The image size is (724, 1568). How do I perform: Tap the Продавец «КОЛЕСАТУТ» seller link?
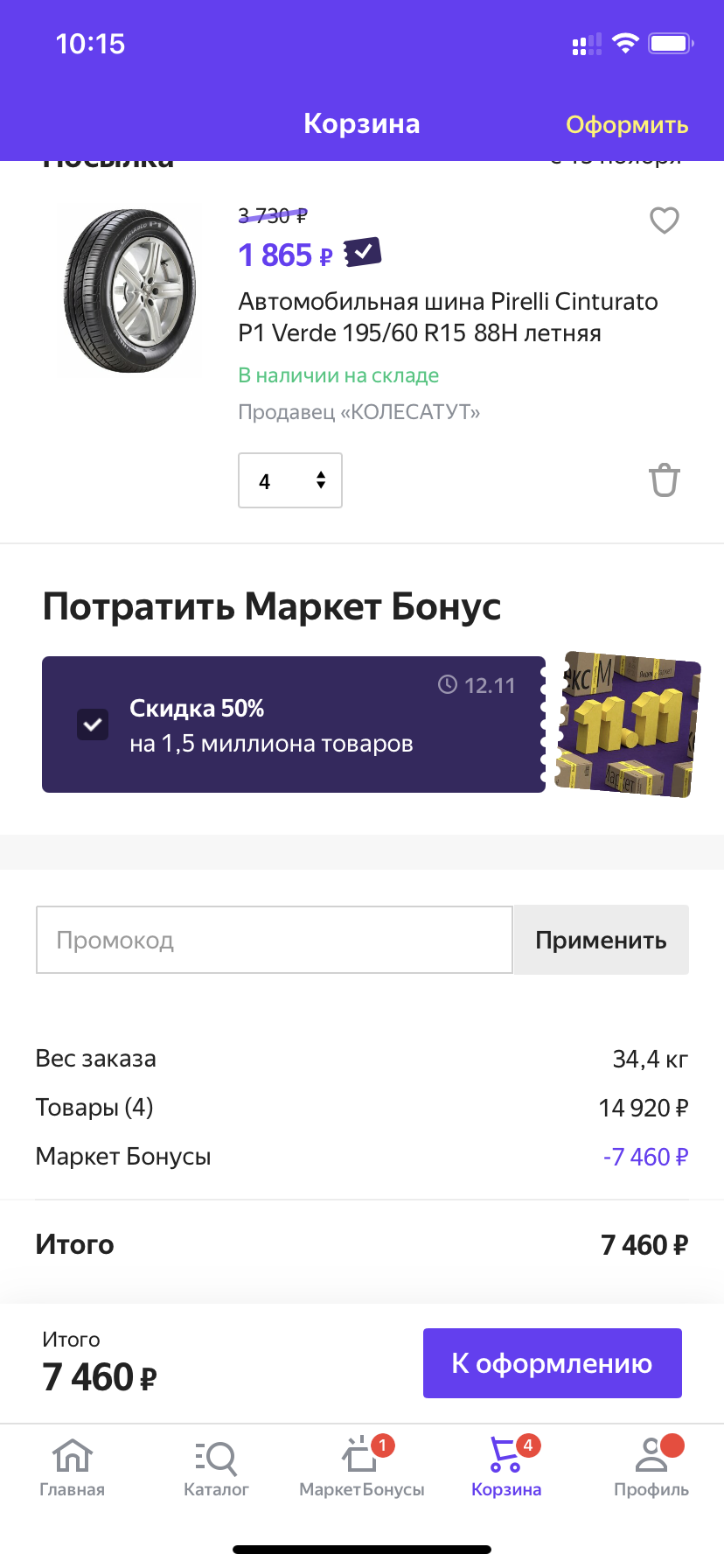tap(359, 412)
